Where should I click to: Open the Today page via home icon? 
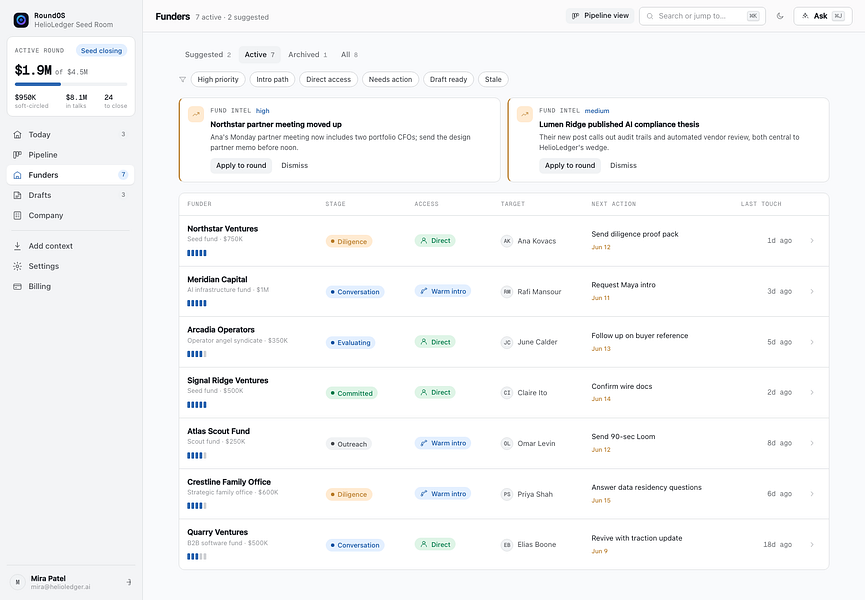[x=18, y=135]
